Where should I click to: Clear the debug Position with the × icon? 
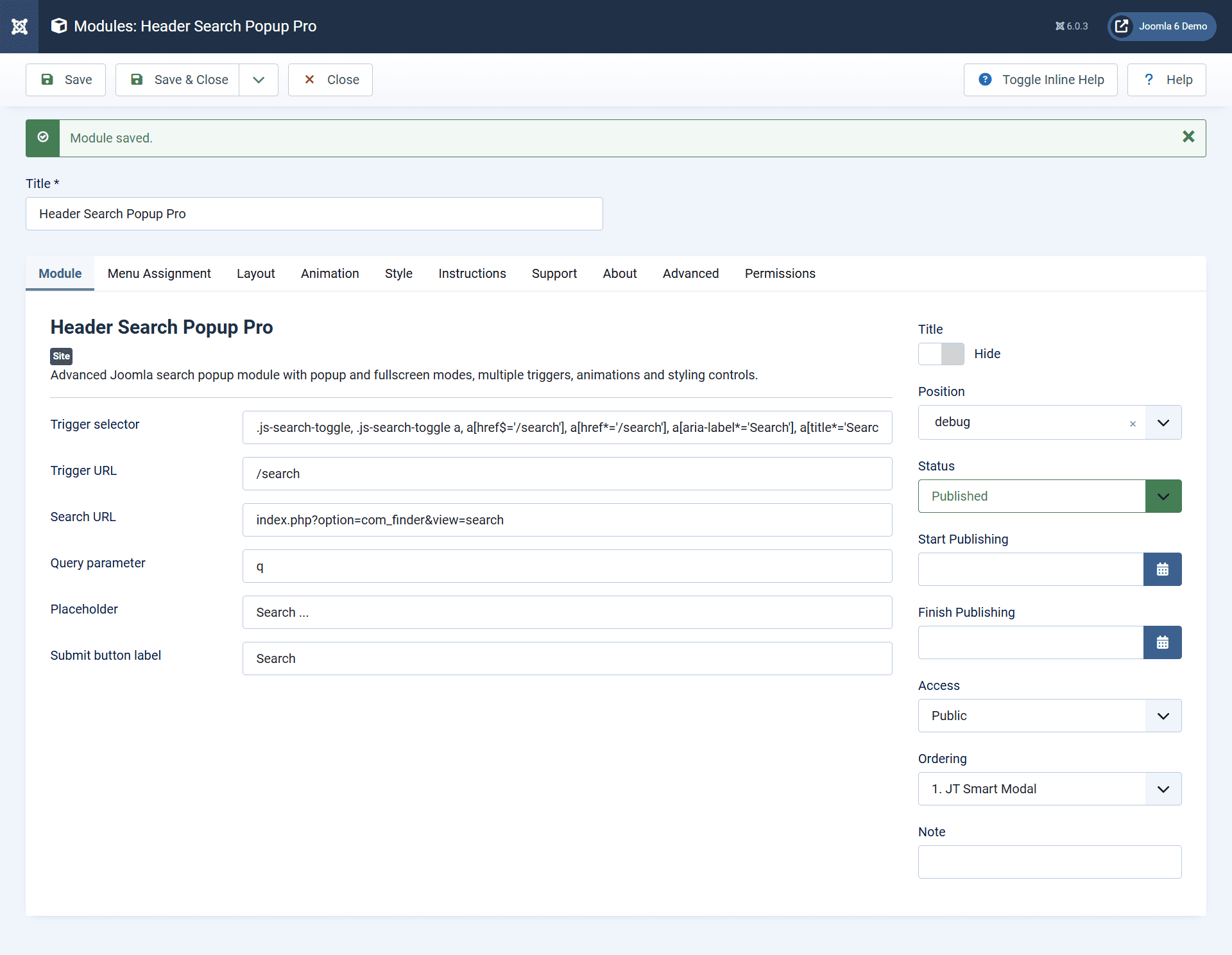click(x=1133, y=424)
